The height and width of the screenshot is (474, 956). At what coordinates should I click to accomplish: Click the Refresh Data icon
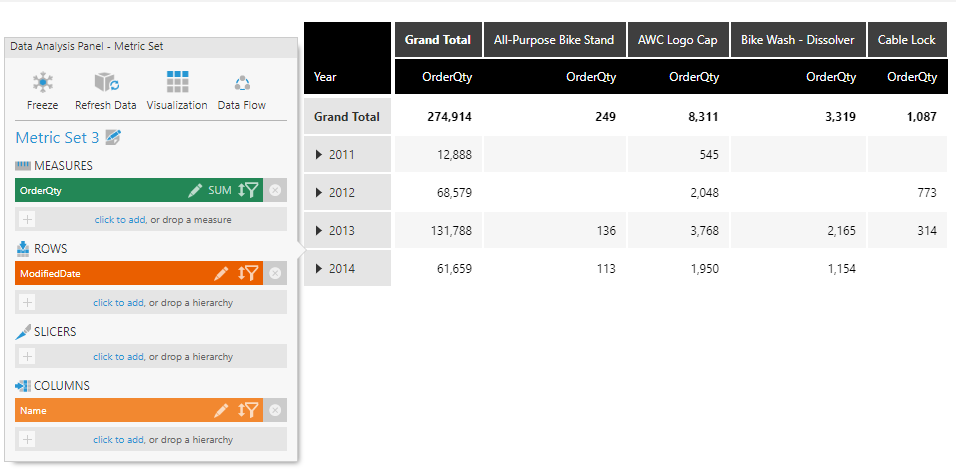click(105, 83)
